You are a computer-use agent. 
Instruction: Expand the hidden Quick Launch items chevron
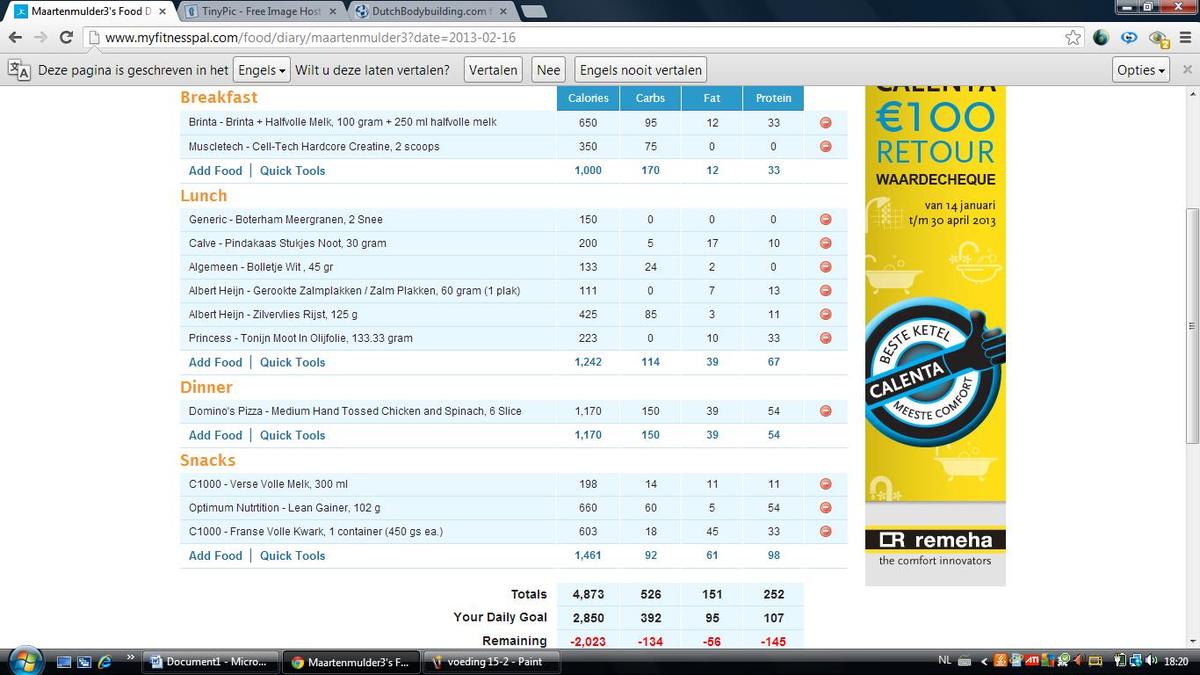pyautogui.click(x=130, y=658)
